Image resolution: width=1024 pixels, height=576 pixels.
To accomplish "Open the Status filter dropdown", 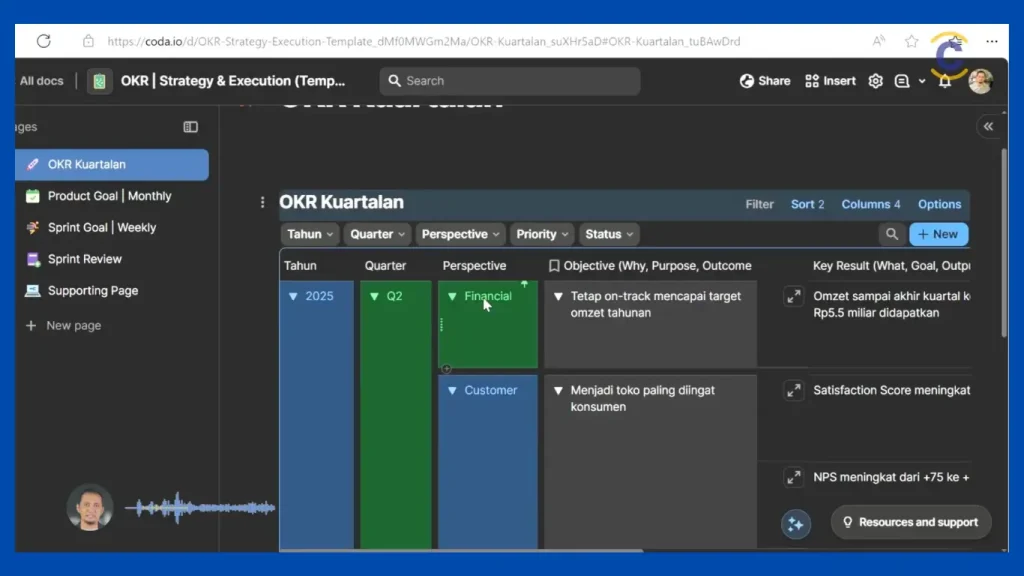I will (609, 234).
